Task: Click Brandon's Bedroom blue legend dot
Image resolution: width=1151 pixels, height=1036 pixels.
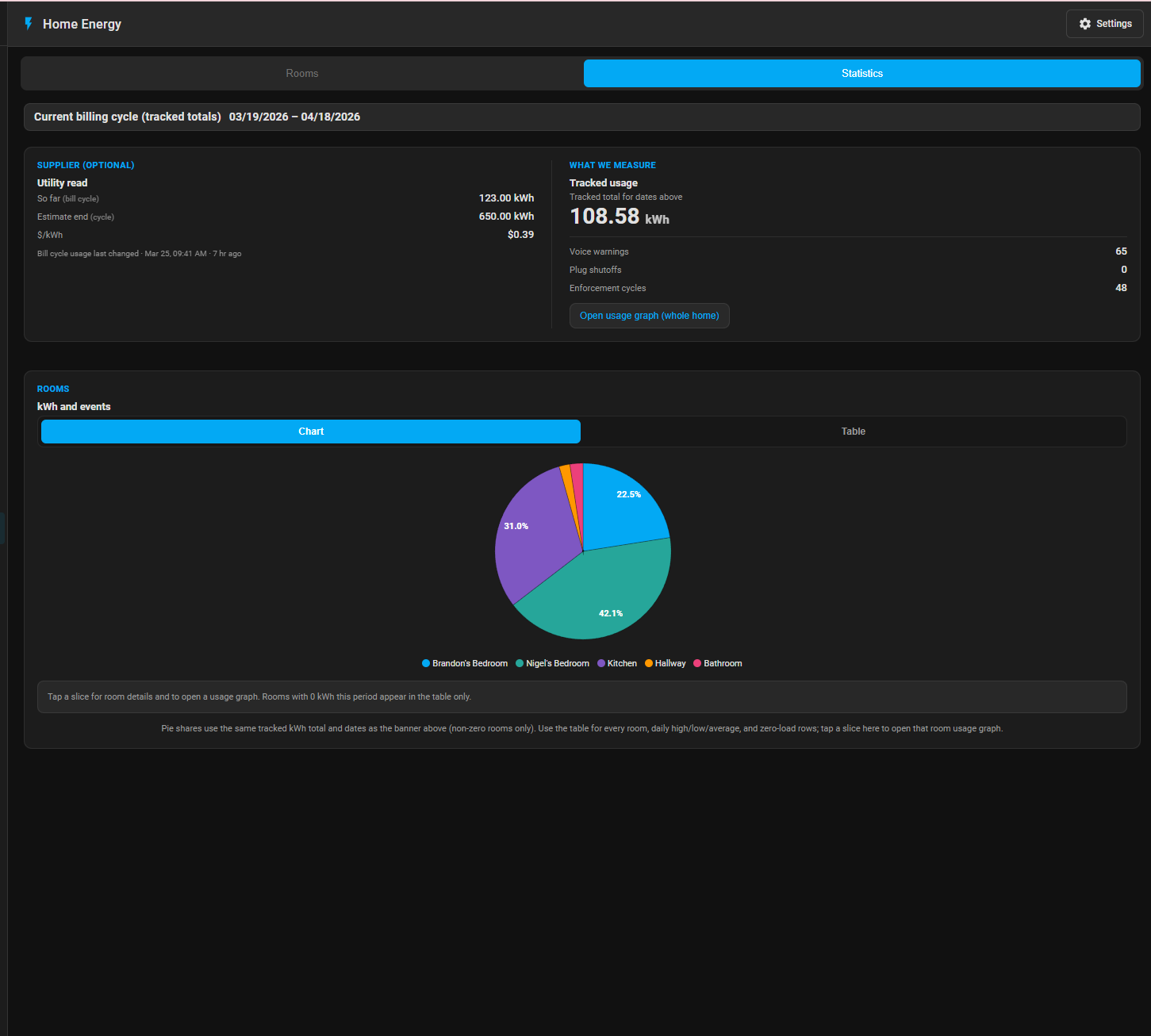Action: click(426, 663)
